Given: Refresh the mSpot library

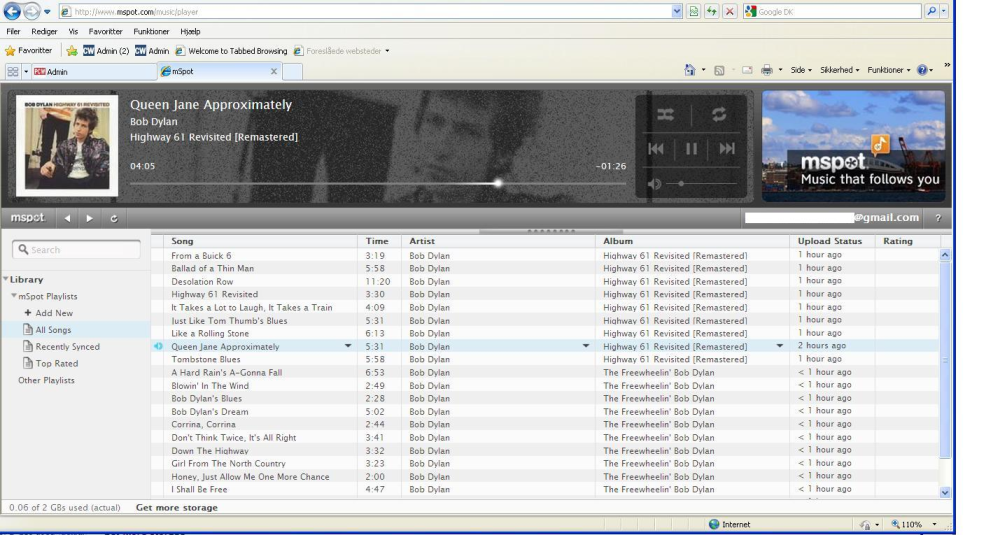Looking at the screenshot, I should (x=113, y=218).
